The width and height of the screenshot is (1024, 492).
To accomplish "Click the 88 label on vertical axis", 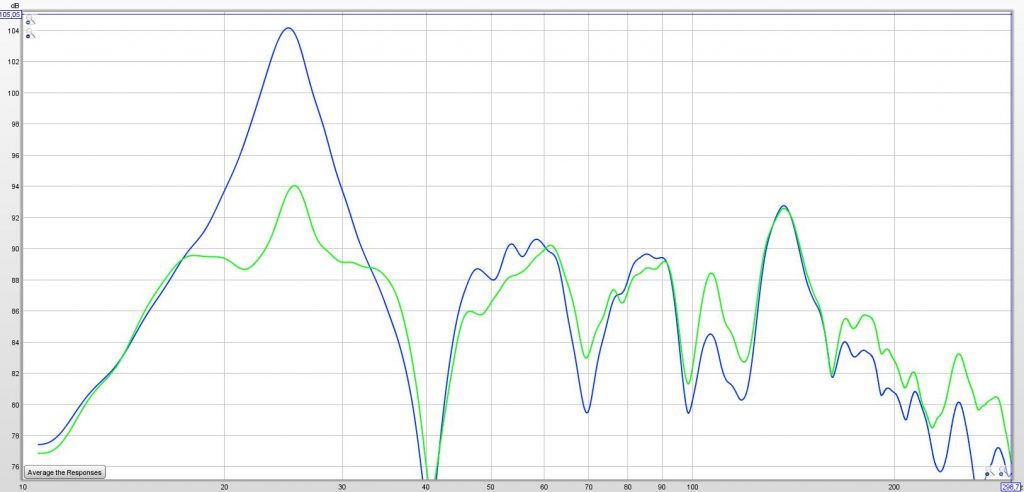I will [x=16, y=280].
